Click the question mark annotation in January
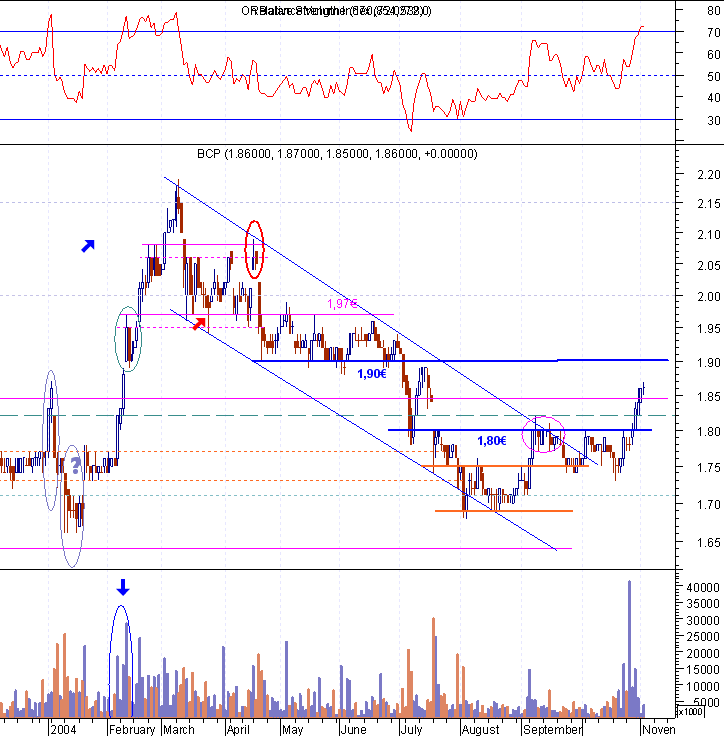This screenshot has height=736, width=724. click(x=75, y=466)
